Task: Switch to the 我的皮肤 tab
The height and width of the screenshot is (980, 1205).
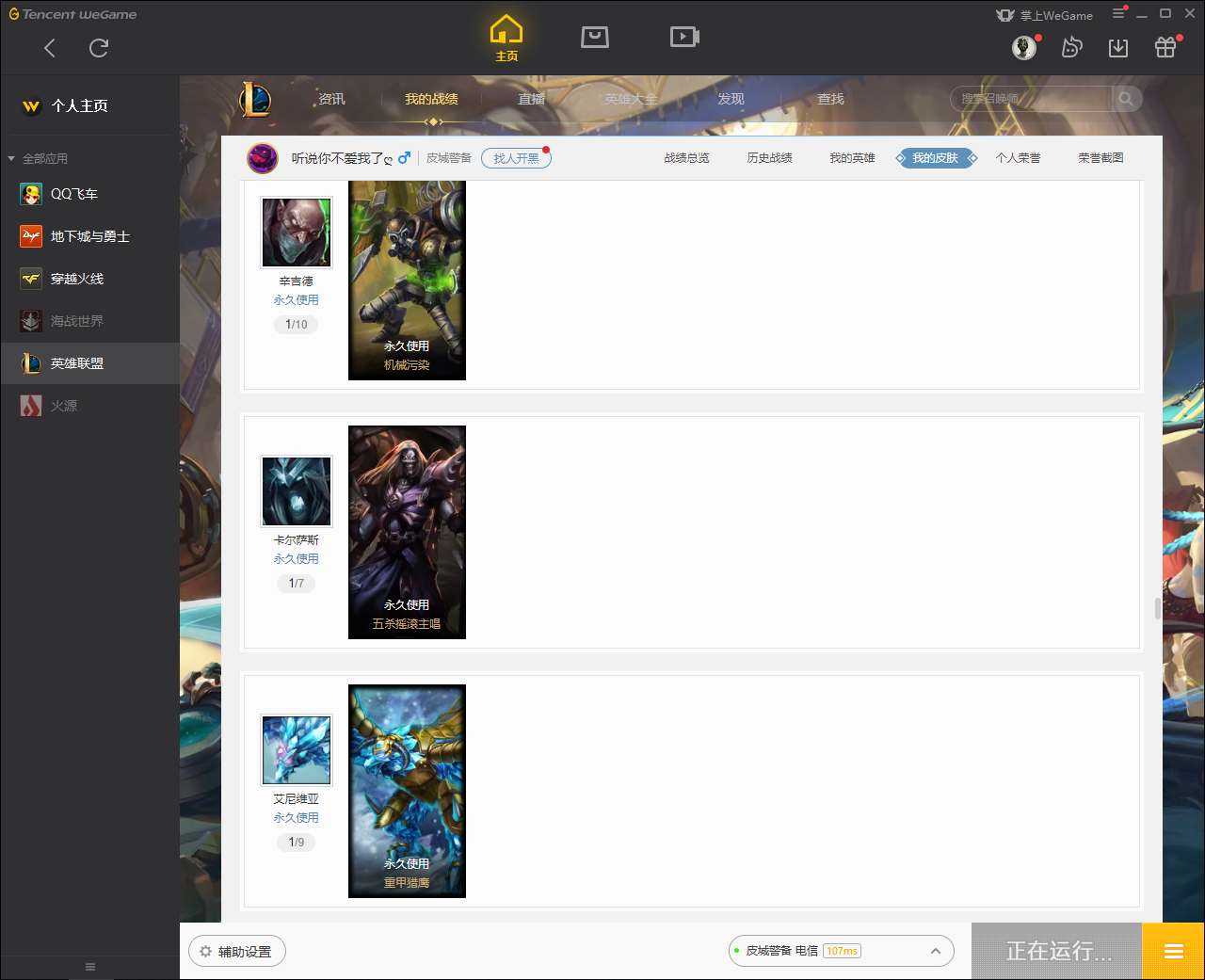Action: coord(935,158)
